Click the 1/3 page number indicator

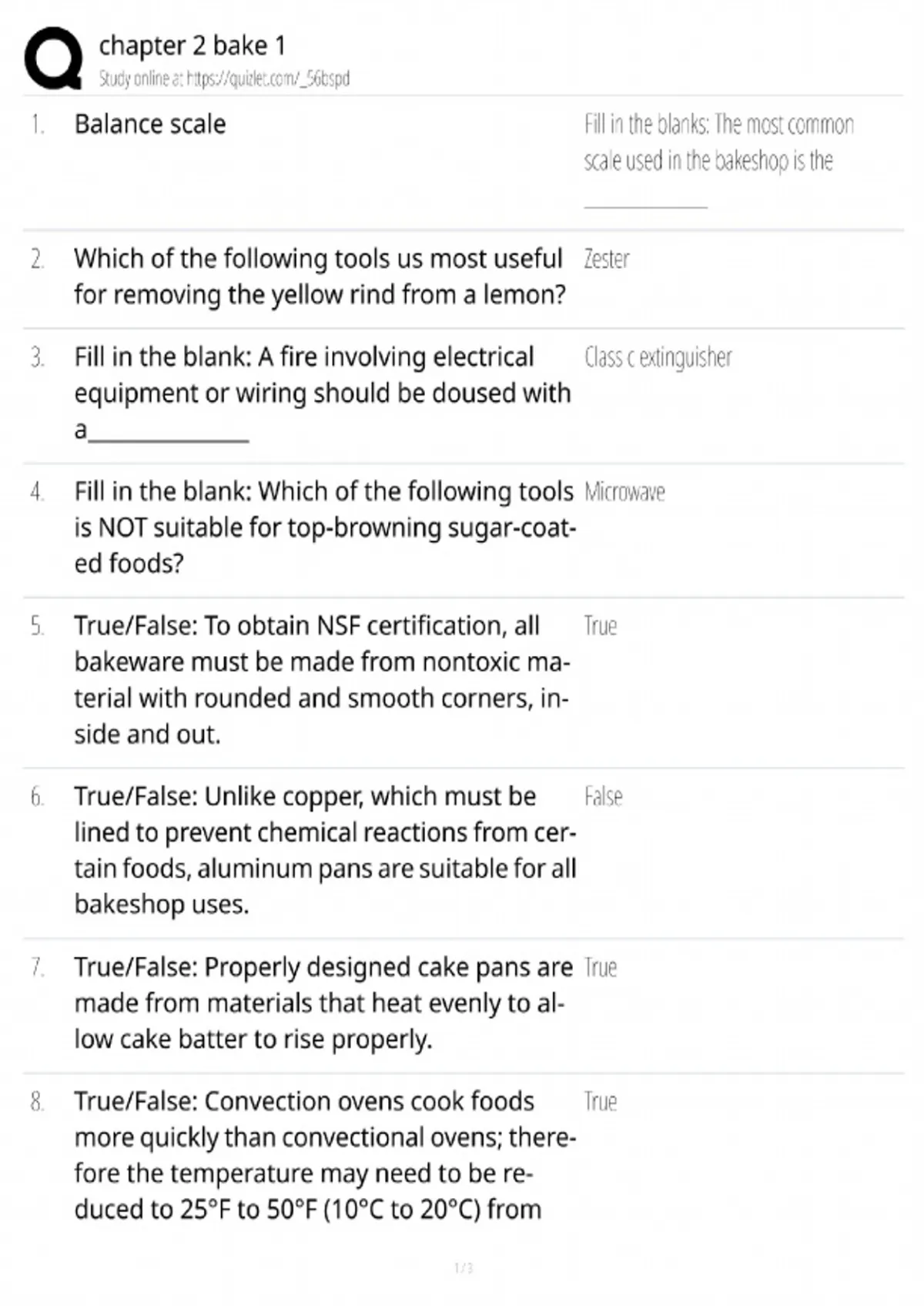(463, 1267)
